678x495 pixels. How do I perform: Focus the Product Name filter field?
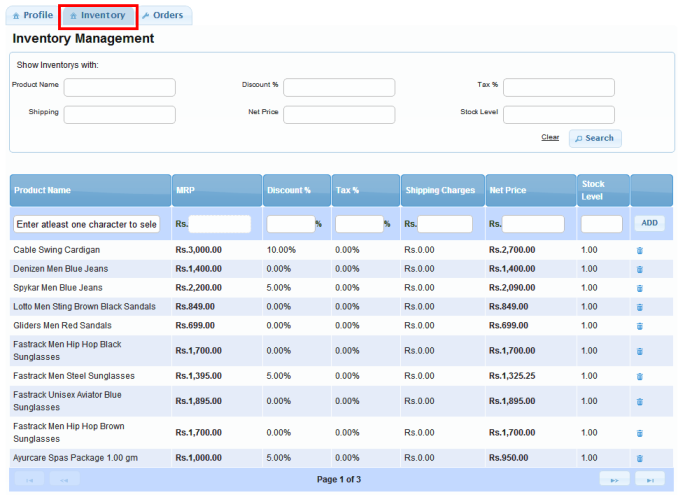tap(120, 87)
